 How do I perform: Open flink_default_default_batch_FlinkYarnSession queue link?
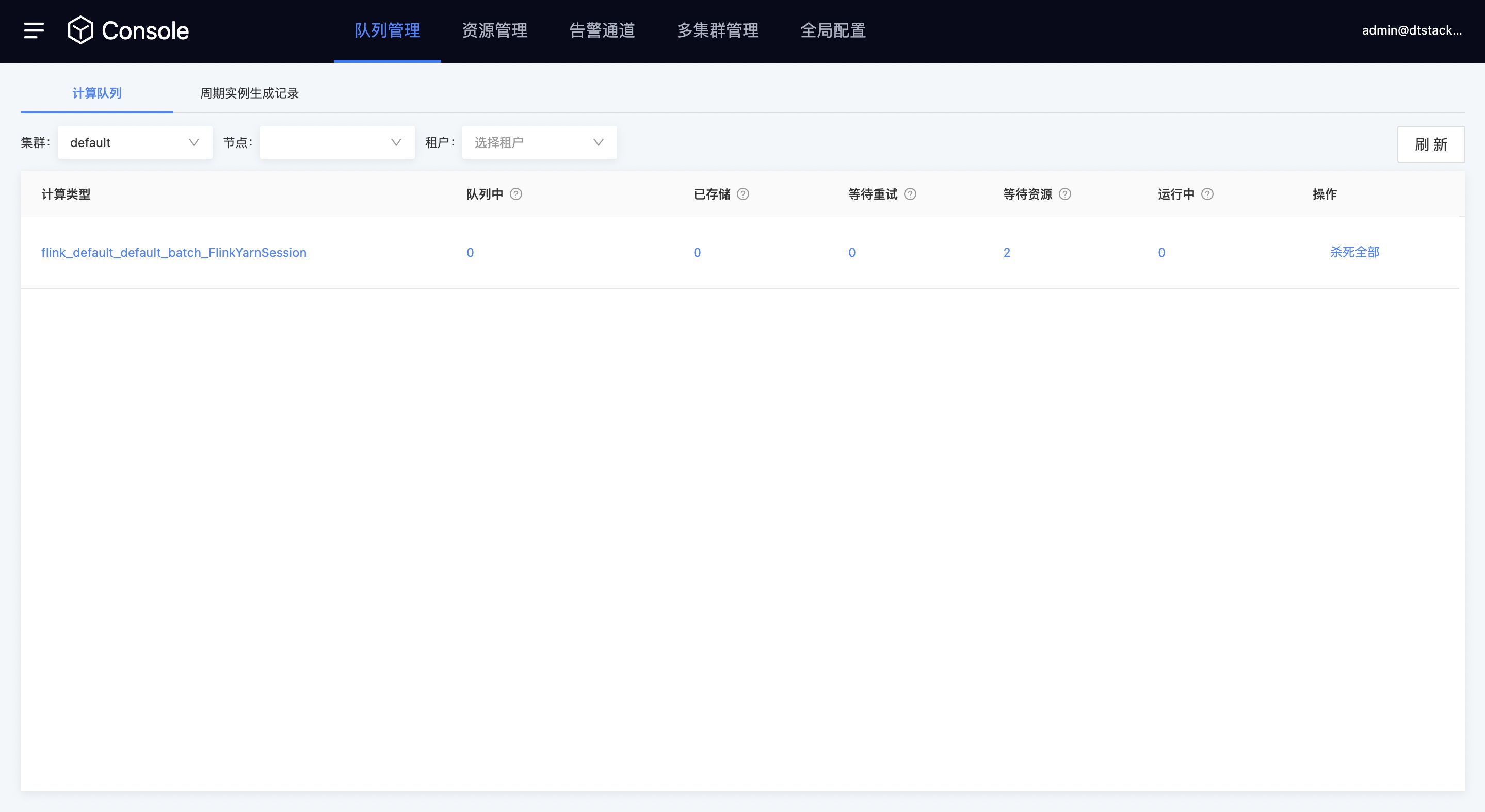coord(173,252)
